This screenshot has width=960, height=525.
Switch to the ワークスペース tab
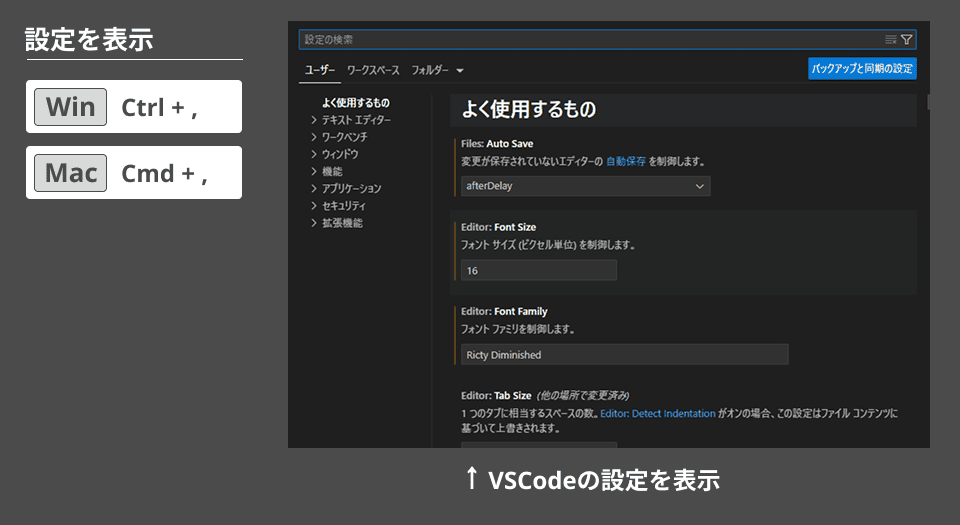point(373,70)
